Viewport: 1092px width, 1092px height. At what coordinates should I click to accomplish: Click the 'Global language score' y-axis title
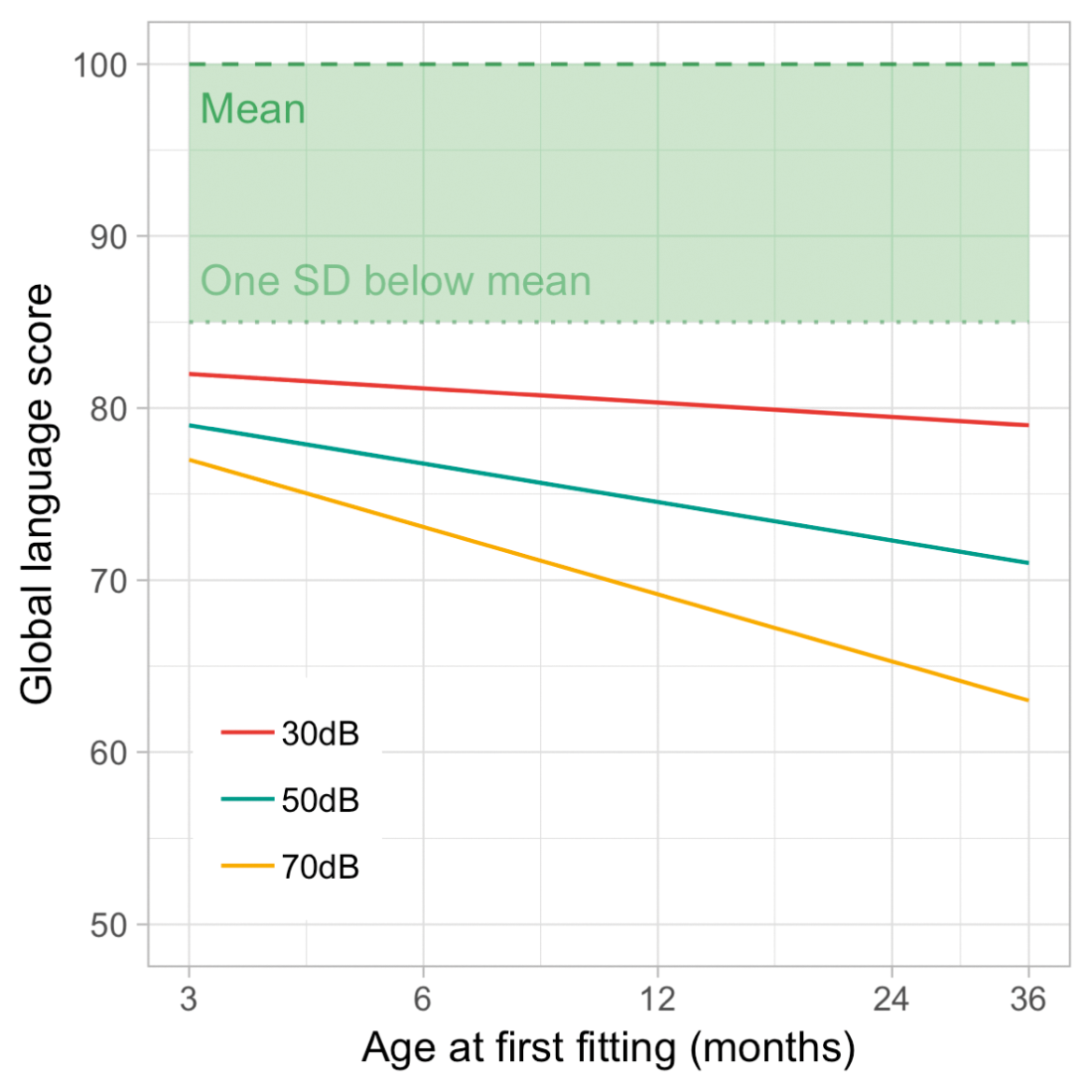(38, 494)
